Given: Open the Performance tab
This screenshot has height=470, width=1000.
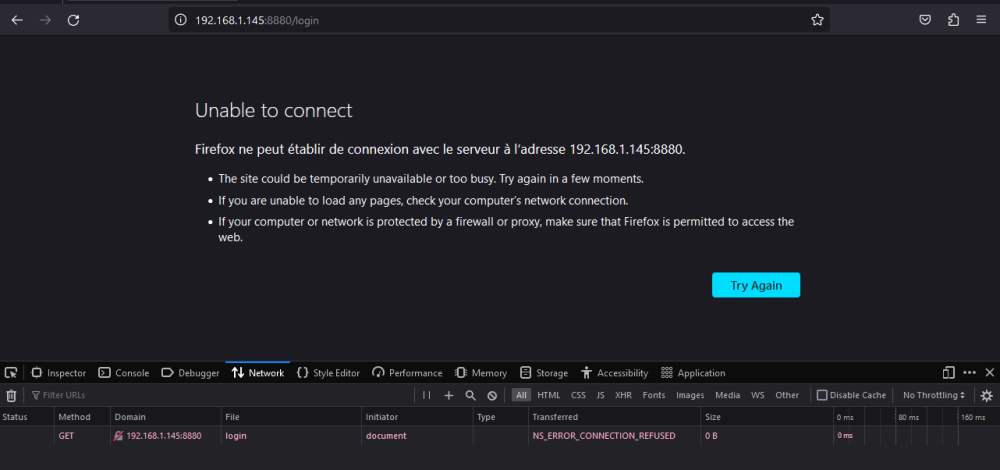Looking at the screenshot, I should 407,373.
